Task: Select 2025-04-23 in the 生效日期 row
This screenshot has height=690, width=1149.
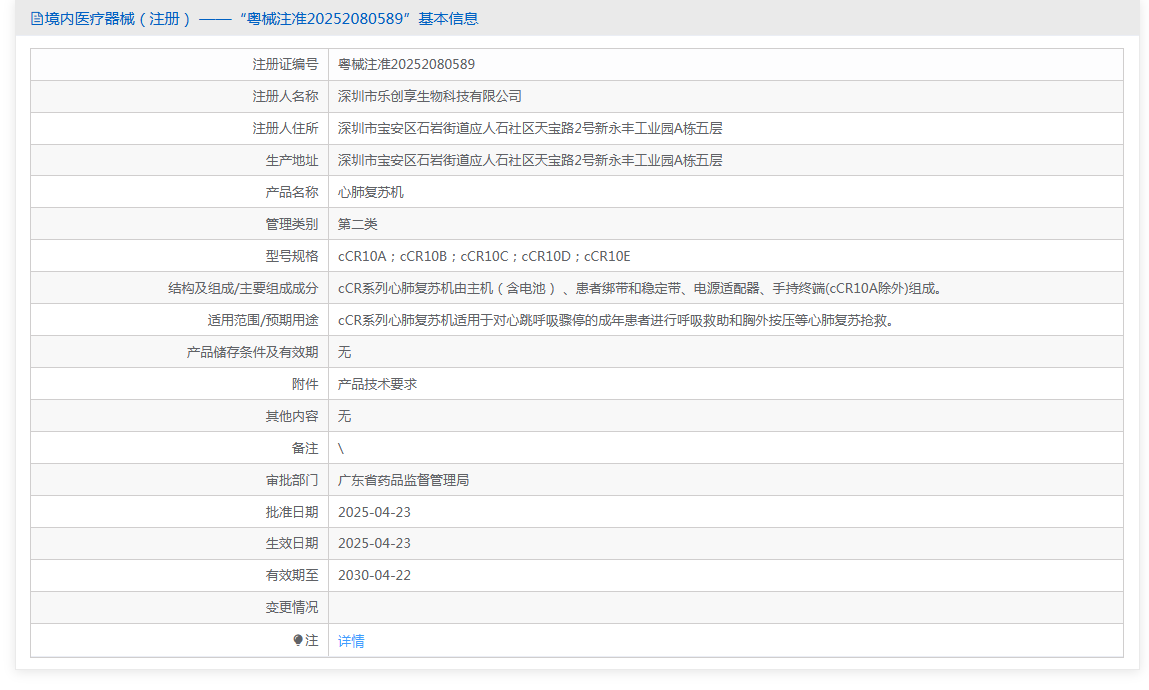Action: click(374, 544)
